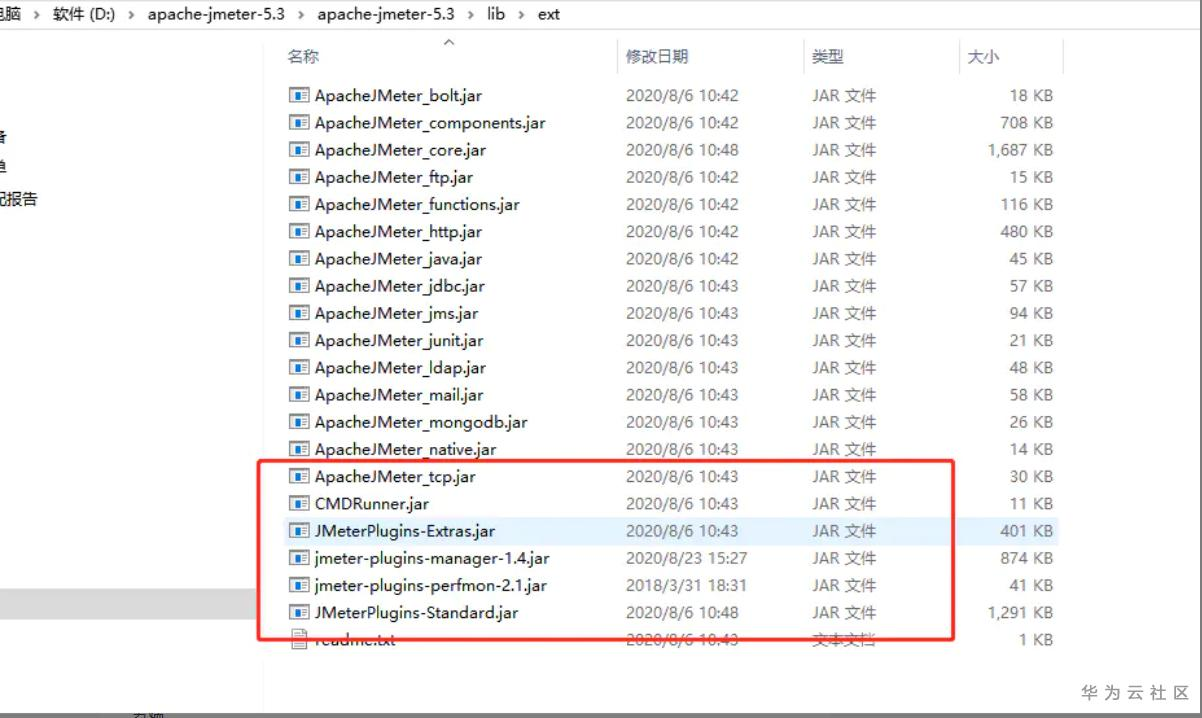The height and width of the screenshot is (718, 1202).
Task: Select the ApacheJMeter_java.jar file icon
Action: (298, 259)
